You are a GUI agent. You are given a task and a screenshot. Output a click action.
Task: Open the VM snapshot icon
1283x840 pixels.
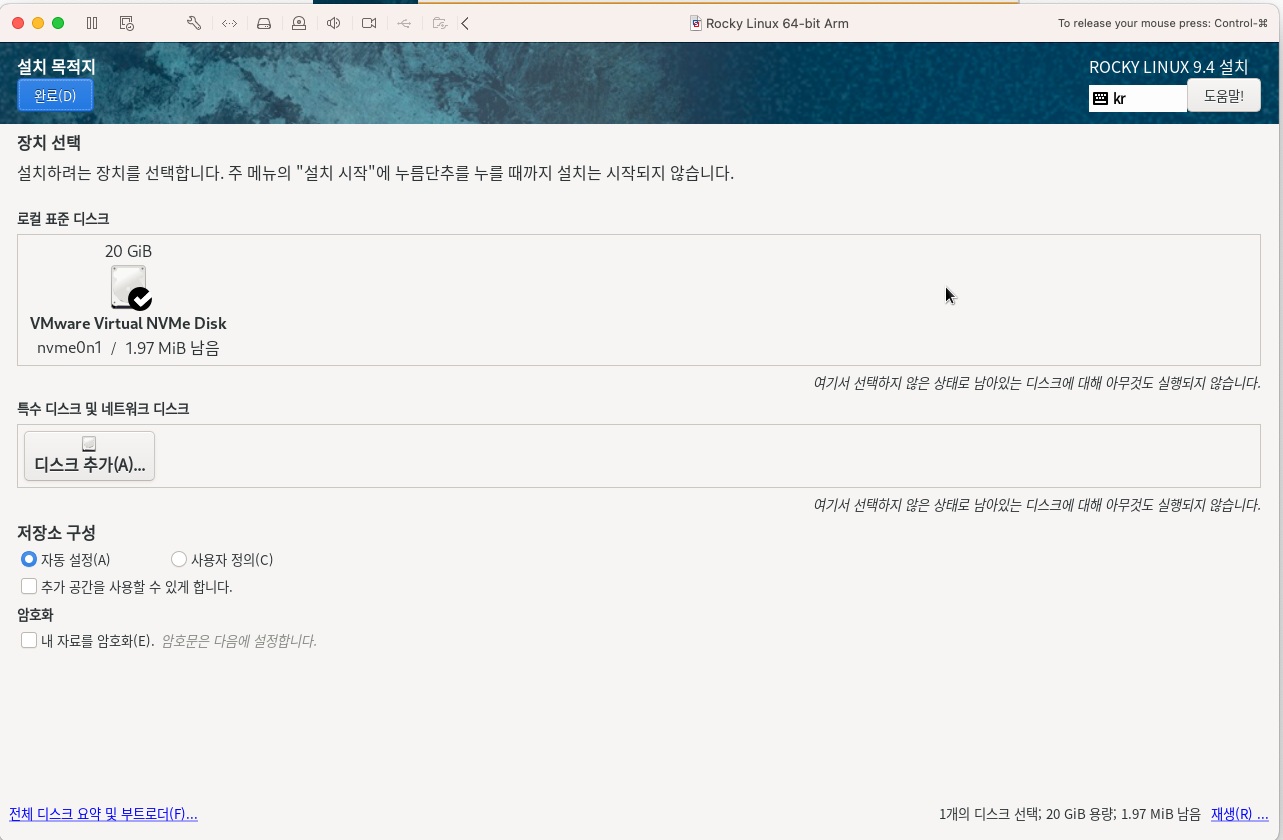[126, 23]
